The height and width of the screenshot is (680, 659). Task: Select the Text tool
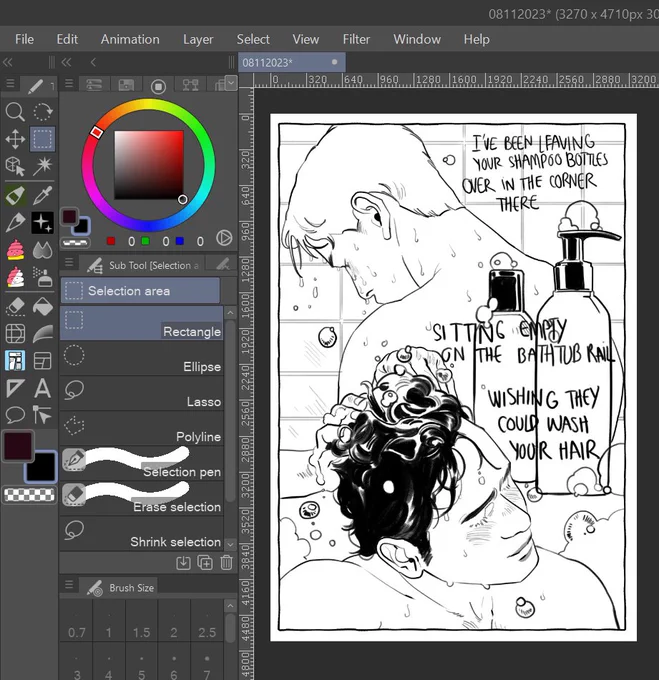(x=42, y=388)
